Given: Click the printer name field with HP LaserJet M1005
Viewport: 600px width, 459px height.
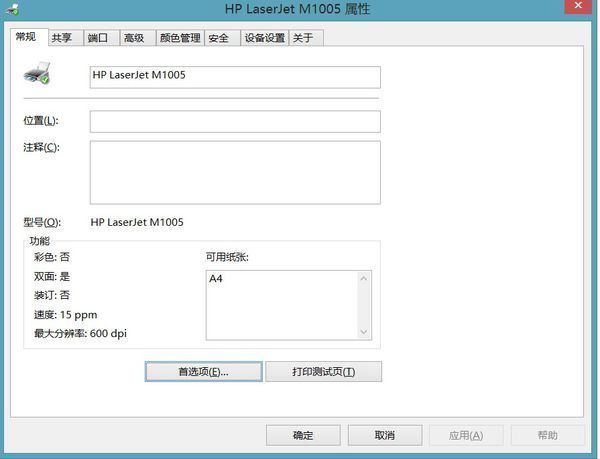Looking at the screenshot, I should pos(234,76).
